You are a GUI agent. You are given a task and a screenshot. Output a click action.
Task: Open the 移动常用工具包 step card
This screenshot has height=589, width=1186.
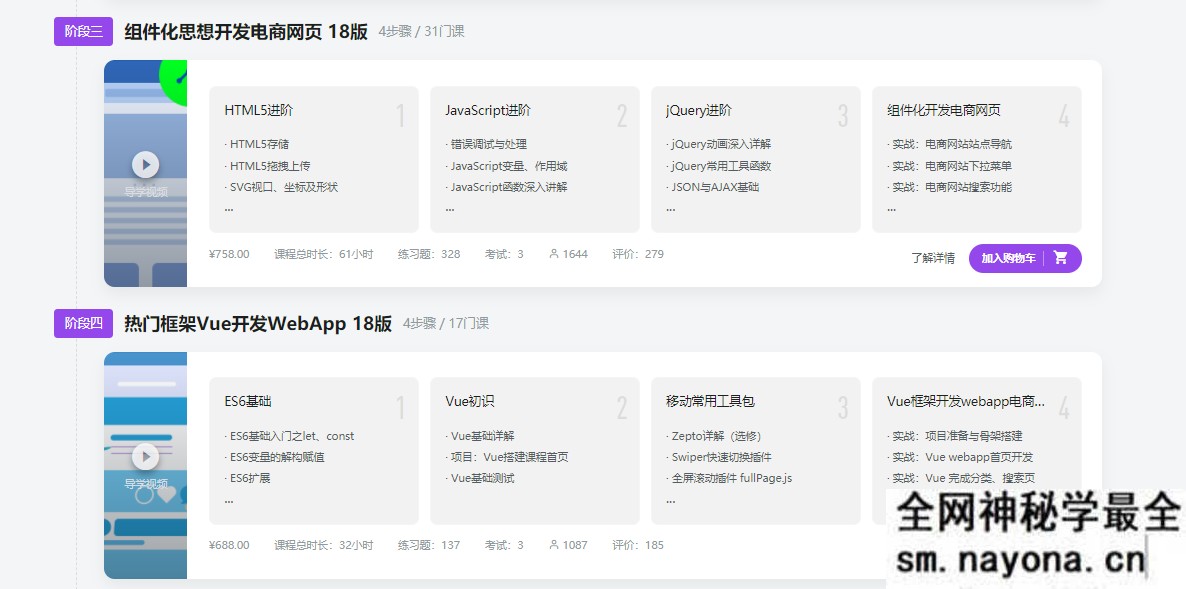756,451
